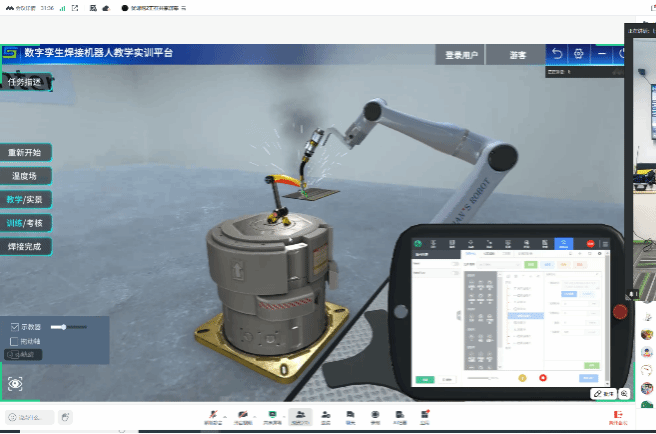Viewport: 656px width, 434px height.
Task: Enable the 附动轴 checkbox
Action: (14, 341)
